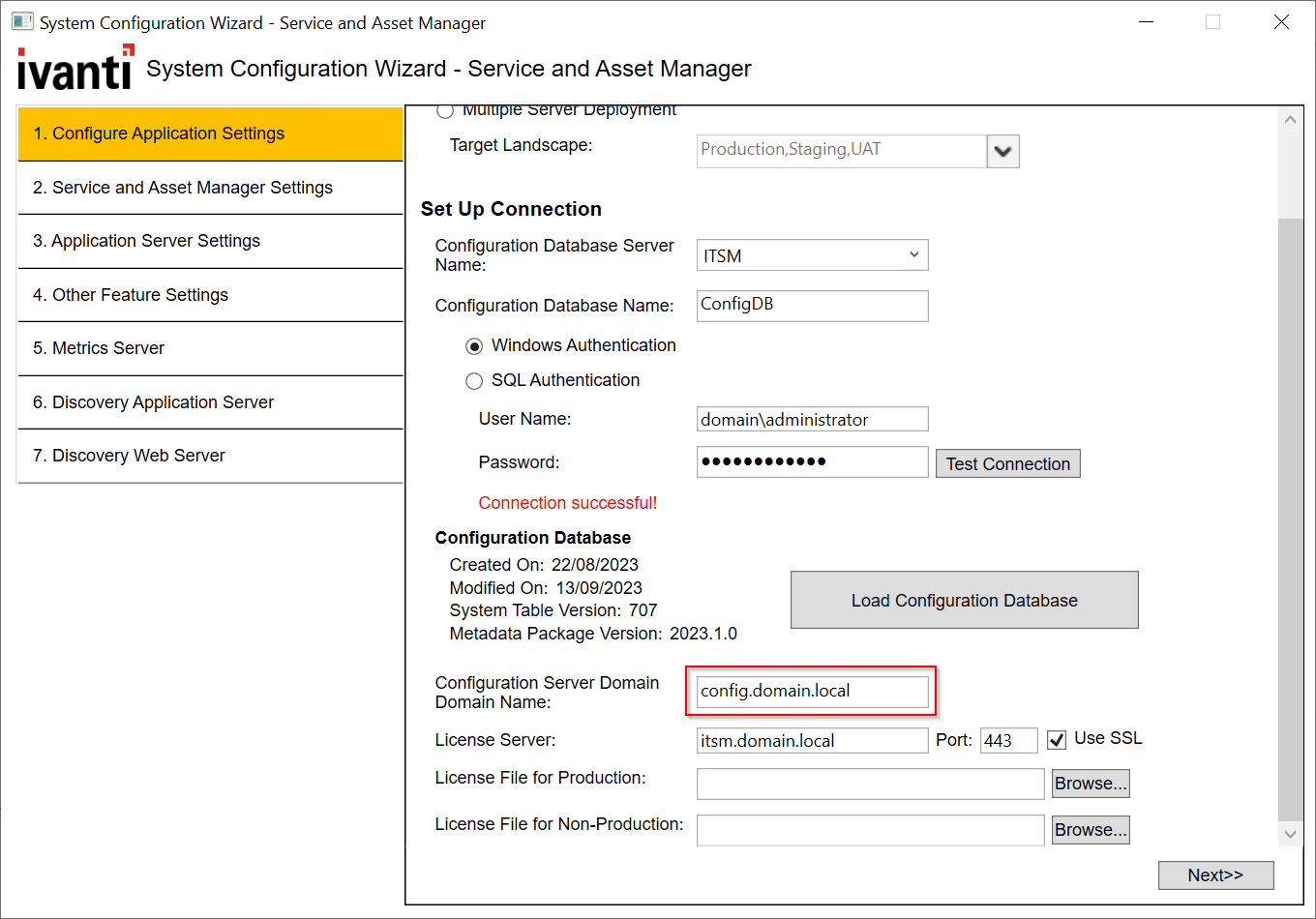Image resolution: width=1316 pixels, height=919 pixels.
Task: Choose the Multiple Server Deployment radio button
Action: (x=445, y=111)
